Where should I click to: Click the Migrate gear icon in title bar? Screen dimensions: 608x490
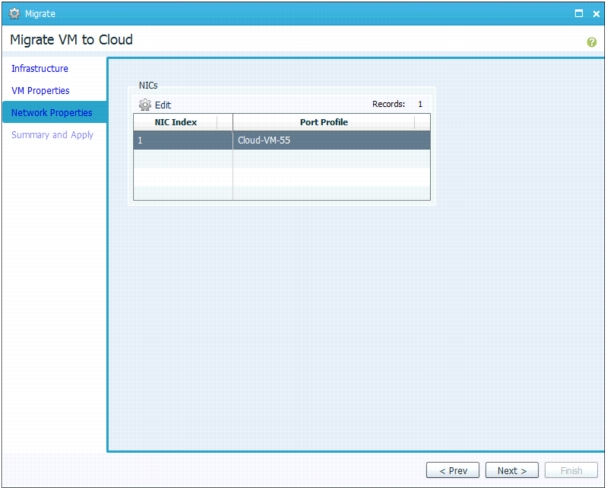14,14
